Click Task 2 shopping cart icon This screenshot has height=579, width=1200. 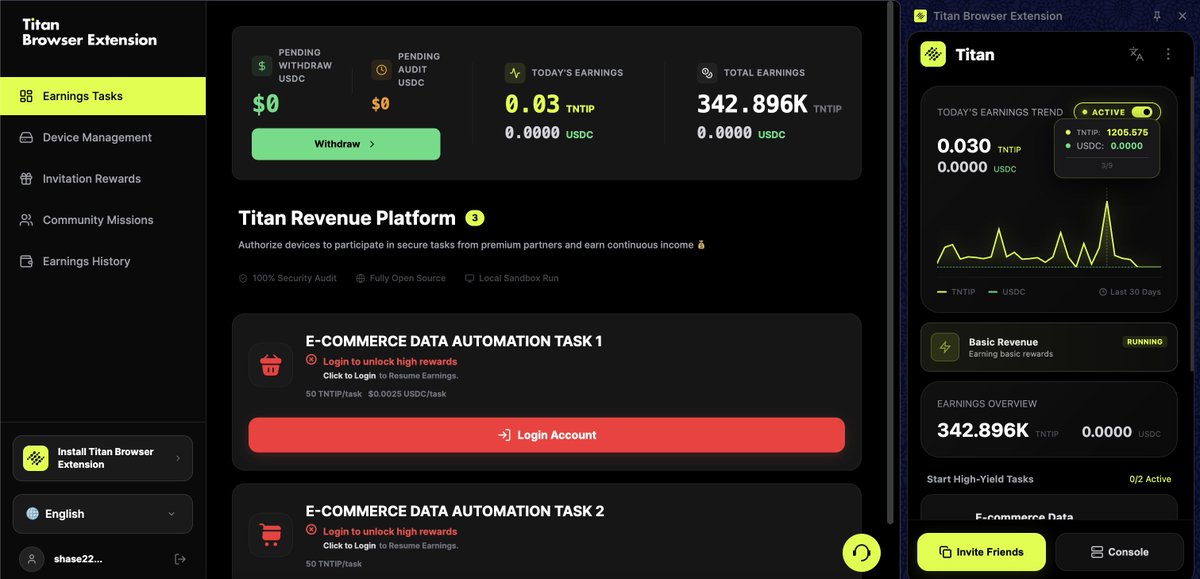pyautogui.click(x=270, y=534)
